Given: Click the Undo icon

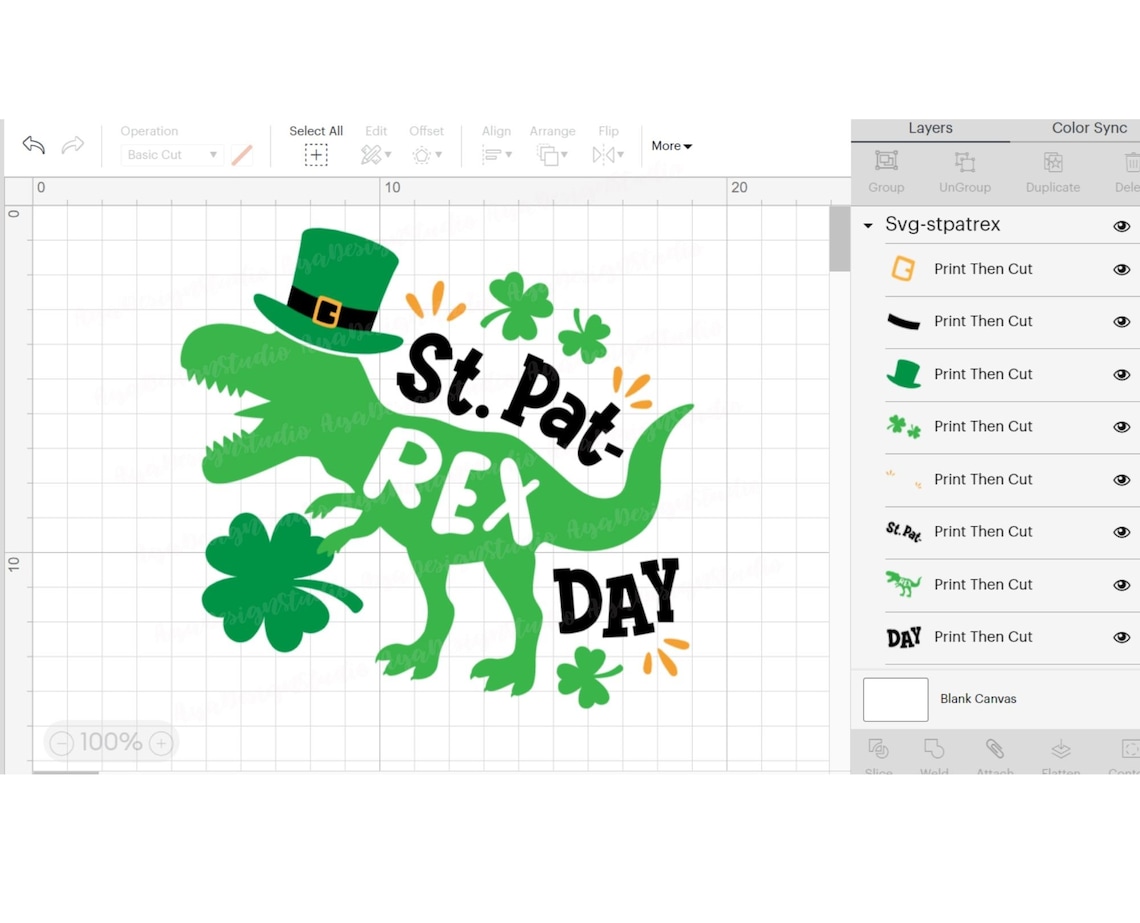Looking at the screenshot, I should pyautogui.click(x=33, y=145).
